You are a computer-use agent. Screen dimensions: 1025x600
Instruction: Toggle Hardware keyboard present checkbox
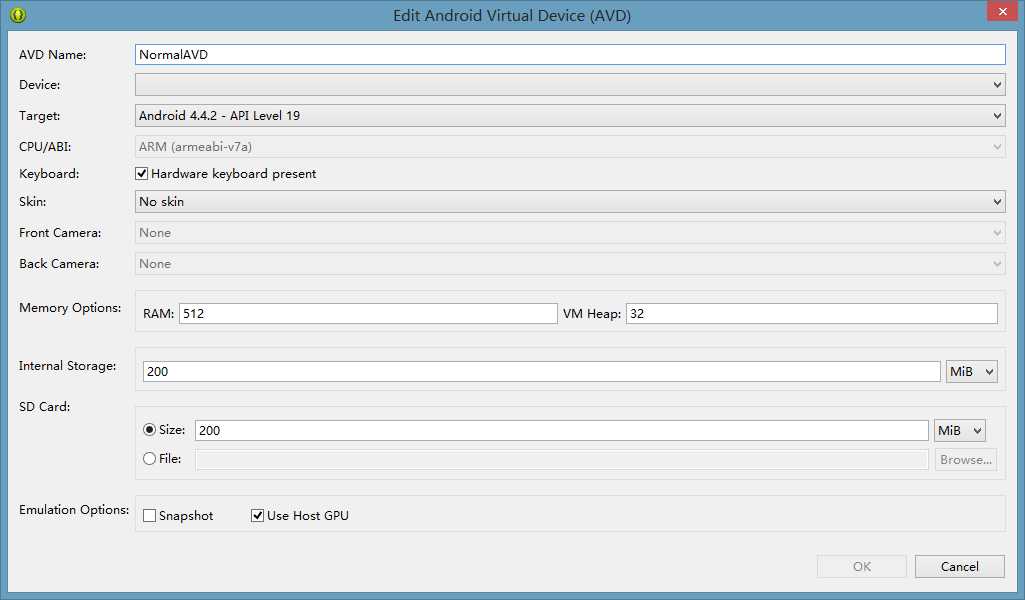coord(141,174)
